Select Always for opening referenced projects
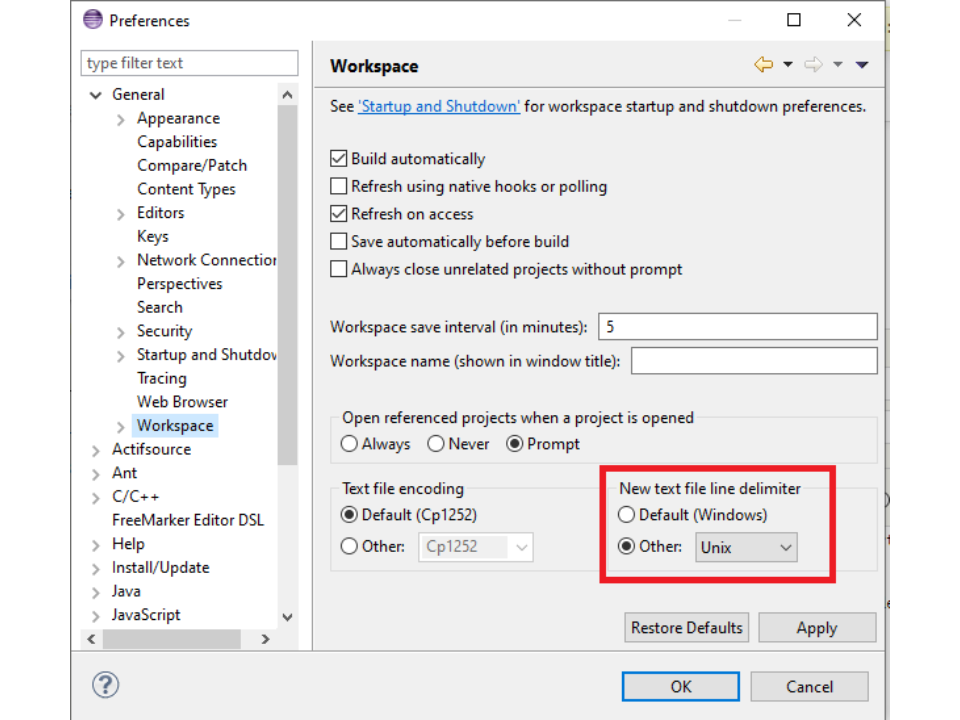Viewport: 960px width, 720px height. pyautogui.click(x=349, y=444)
